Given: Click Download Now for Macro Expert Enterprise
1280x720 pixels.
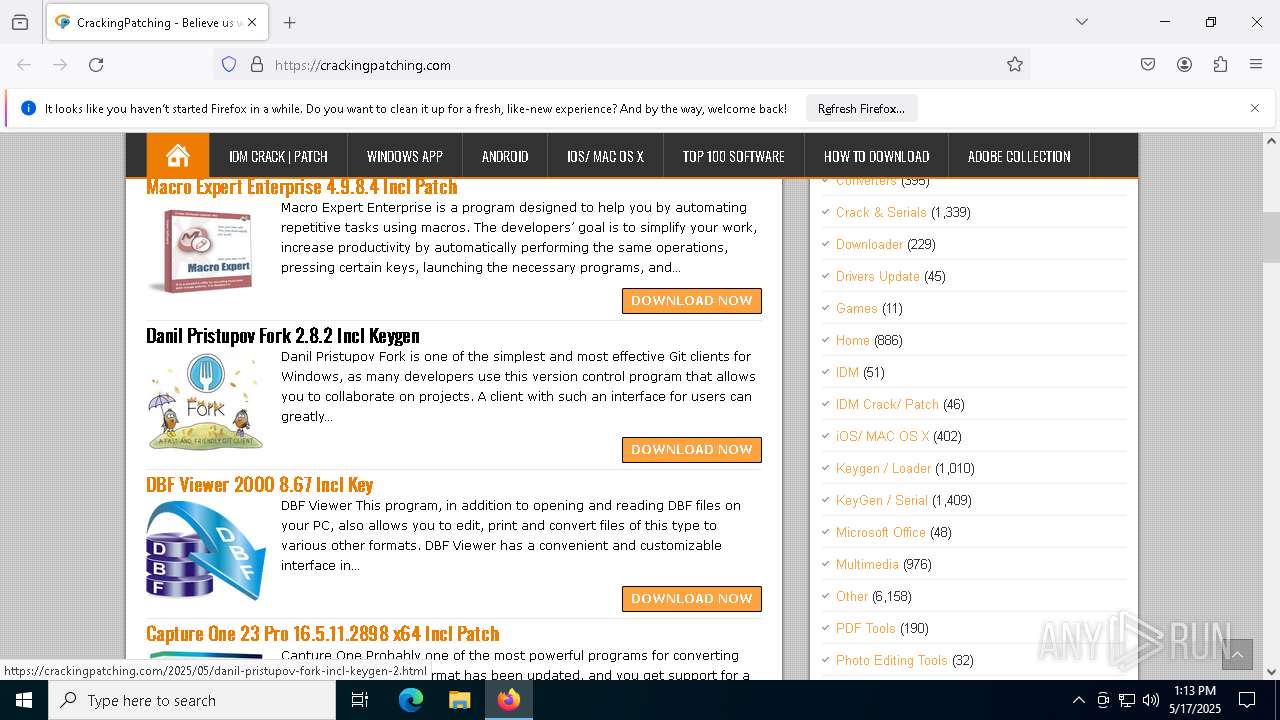Looking at the screenshot, I should coord(692,301).
